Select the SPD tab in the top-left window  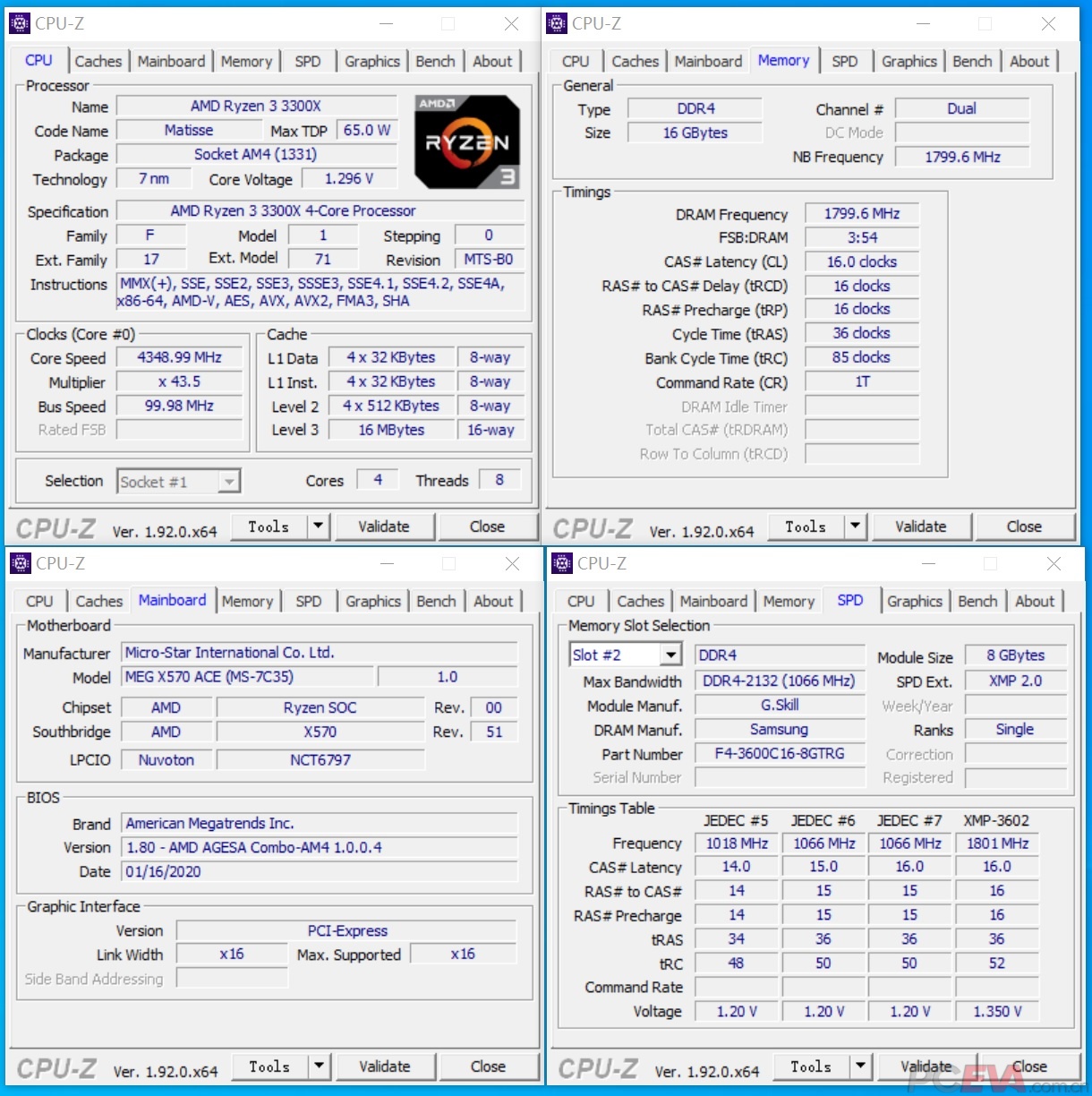(x=308, y=61)
